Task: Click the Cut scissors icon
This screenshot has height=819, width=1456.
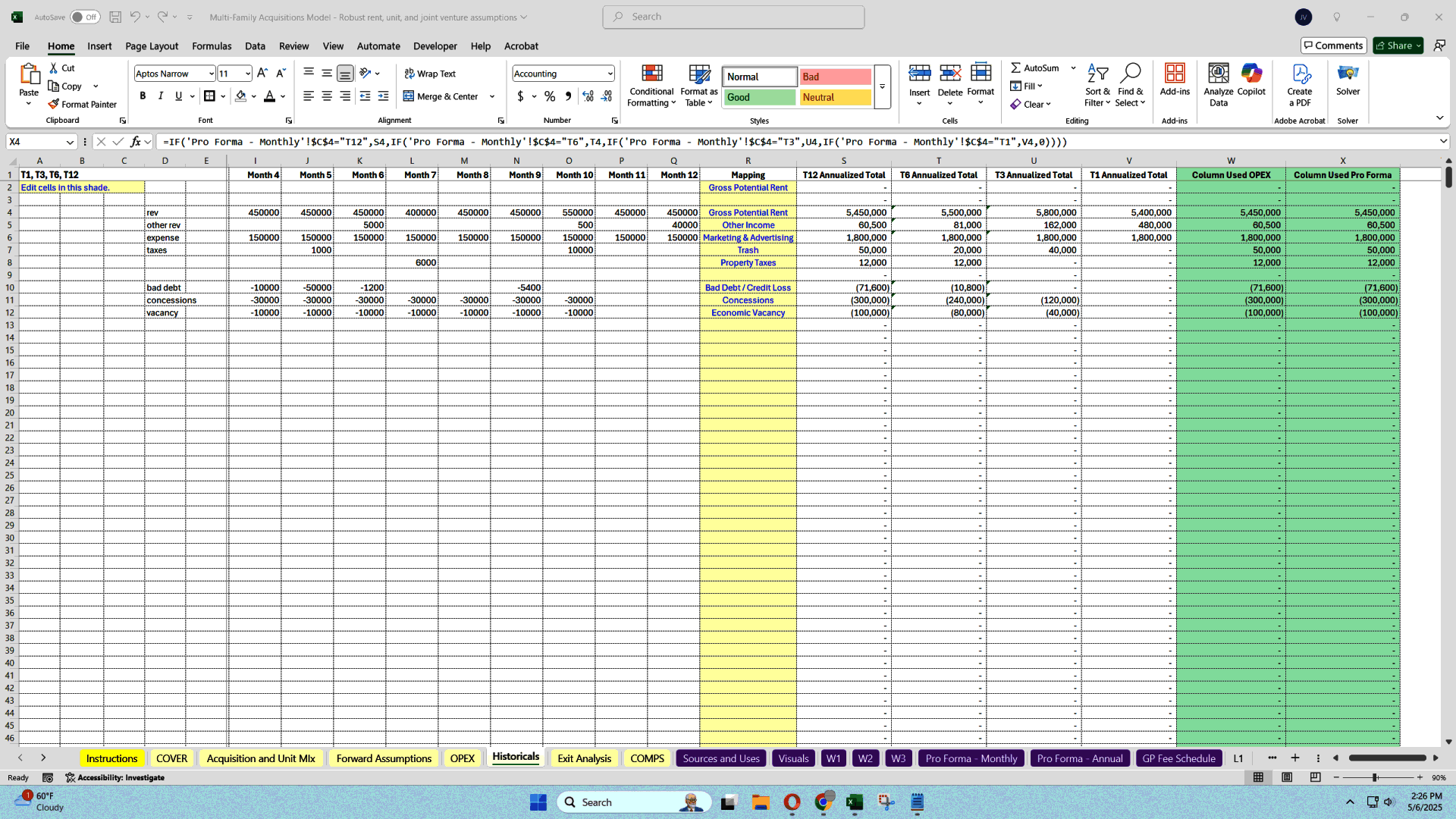Action: 54,68
